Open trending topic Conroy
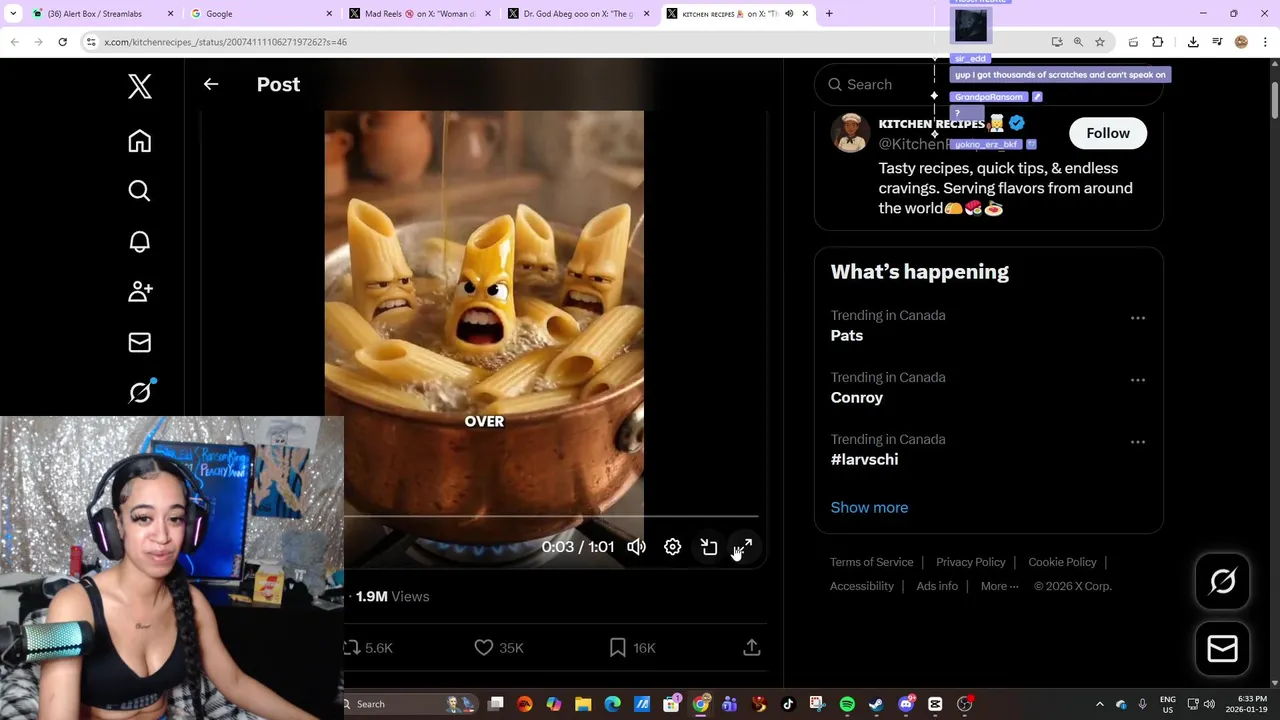This screenshot has height=720, width=1280. tap(857, 398)
